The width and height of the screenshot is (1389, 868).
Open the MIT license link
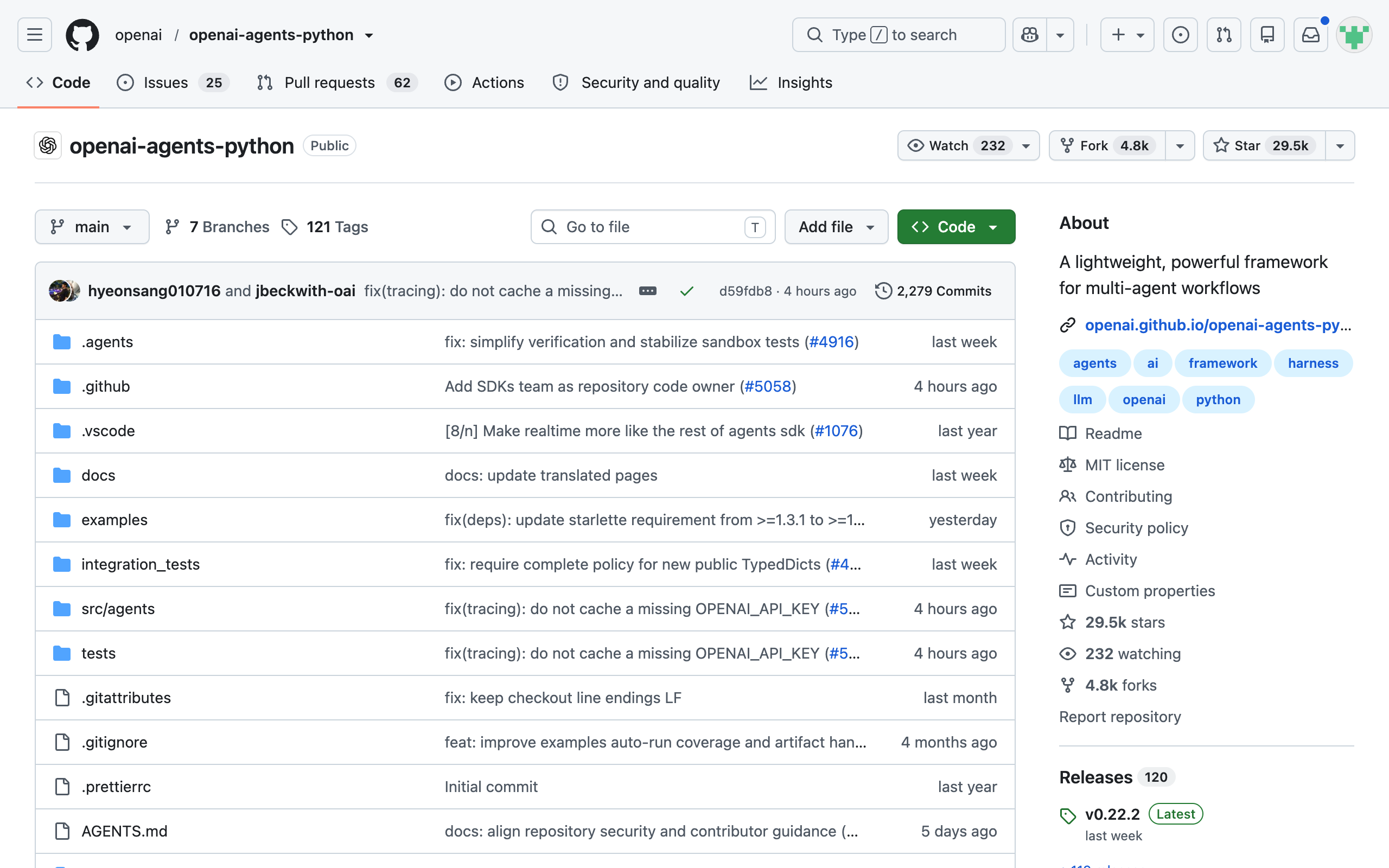tap(1125, 465)
